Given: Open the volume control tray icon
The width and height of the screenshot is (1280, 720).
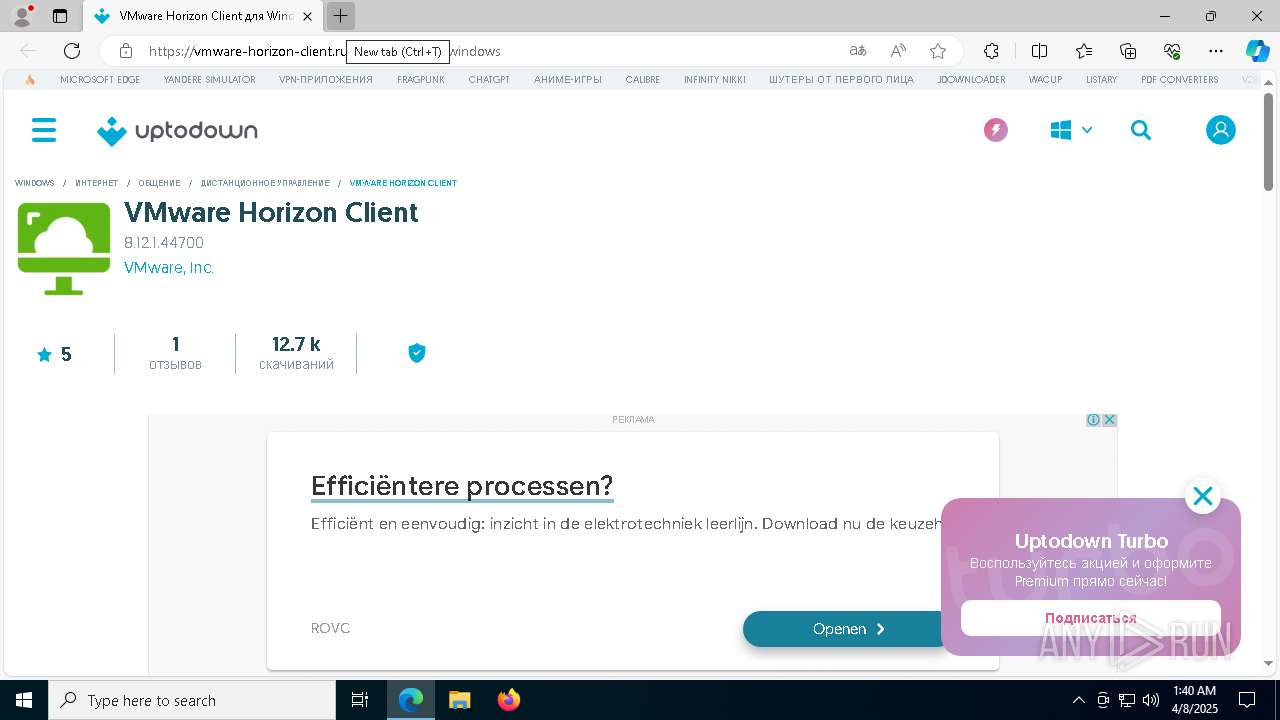Looking at the screenshot, I should (x=1151, y=700).
